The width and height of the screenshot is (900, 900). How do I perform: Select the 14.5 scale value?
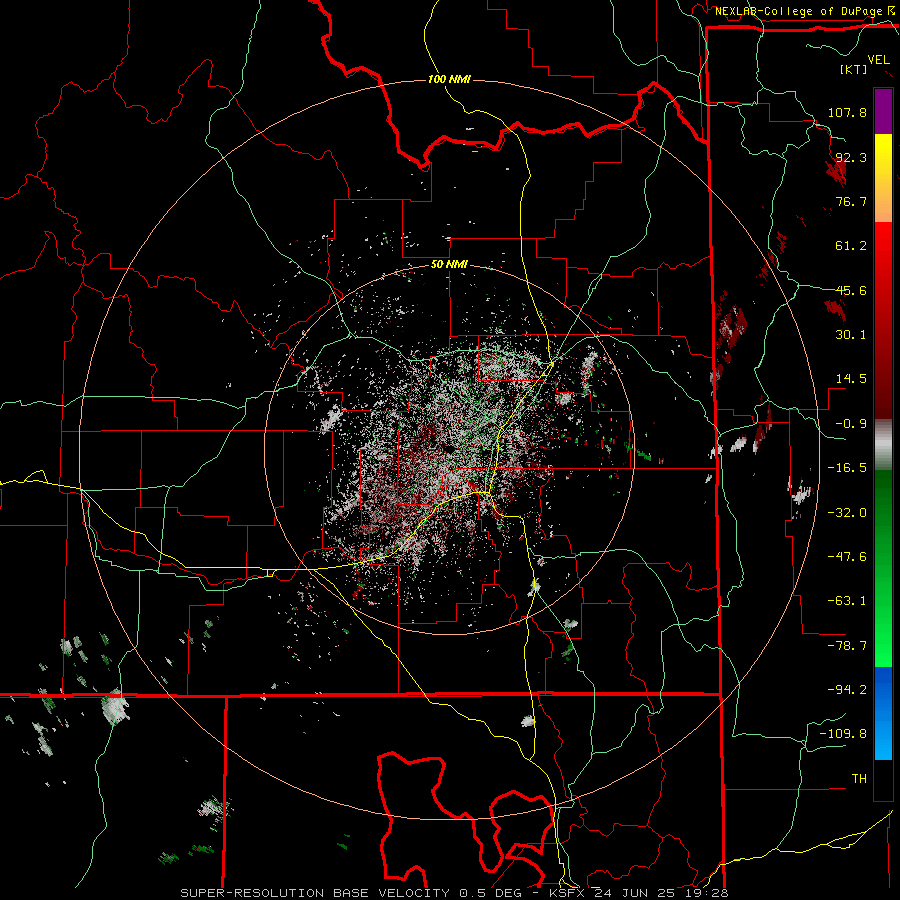pyautogui.click(x=851, y=379)
